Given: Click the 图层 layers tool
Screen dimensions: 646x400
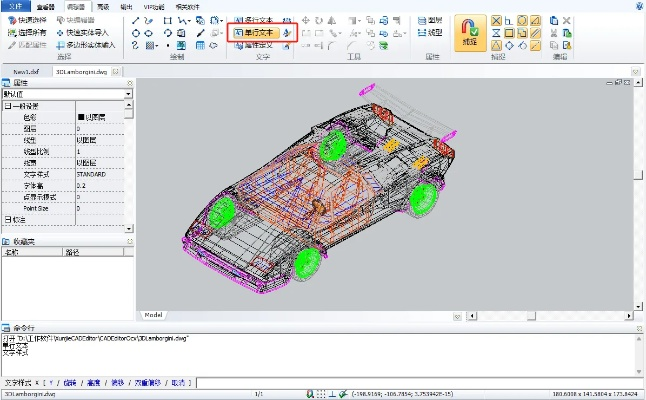Looking at the screenshot, I should 428,20.
